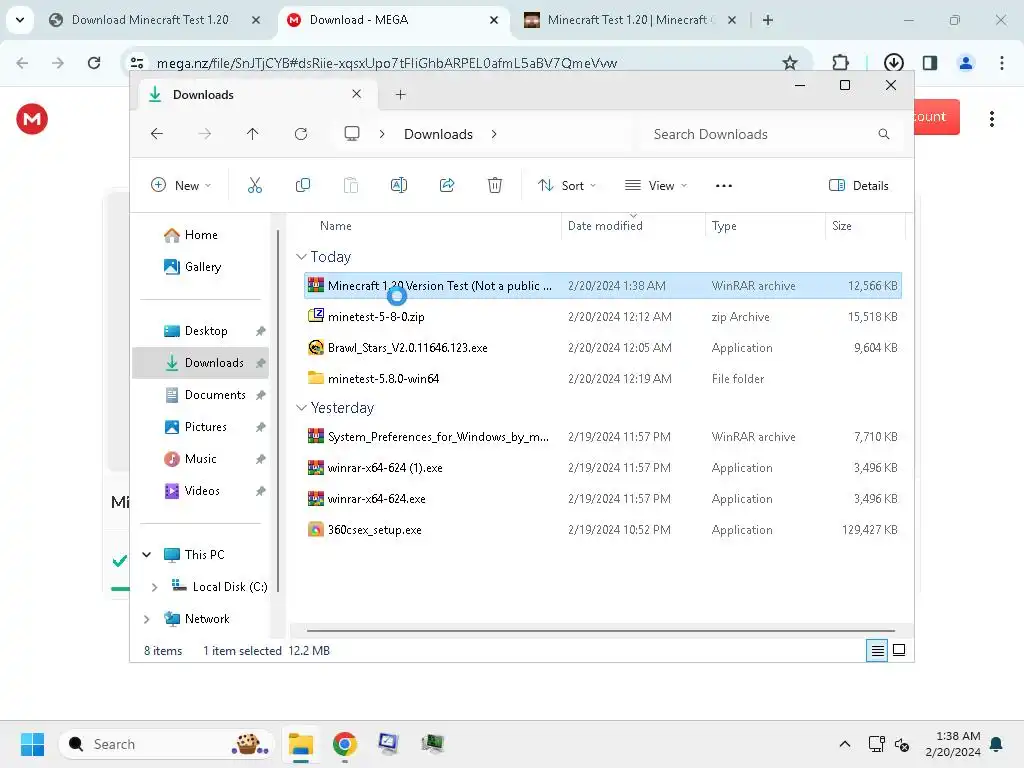Add new tab in File Explorer
1024x768 pixels.
[400, 95]
